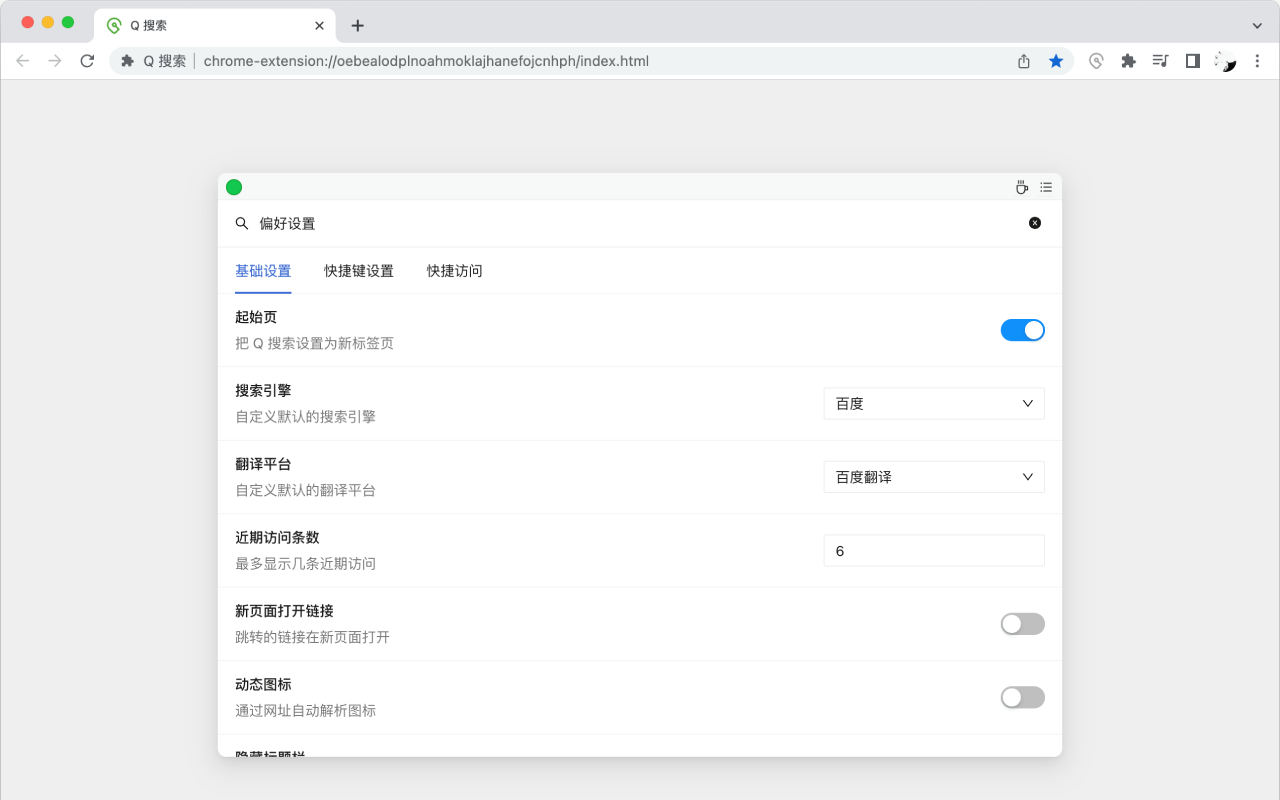This screenshot has height=800, width=1280.
Task: Click the browser address bar URL
Action: click(x=426, y=61)
